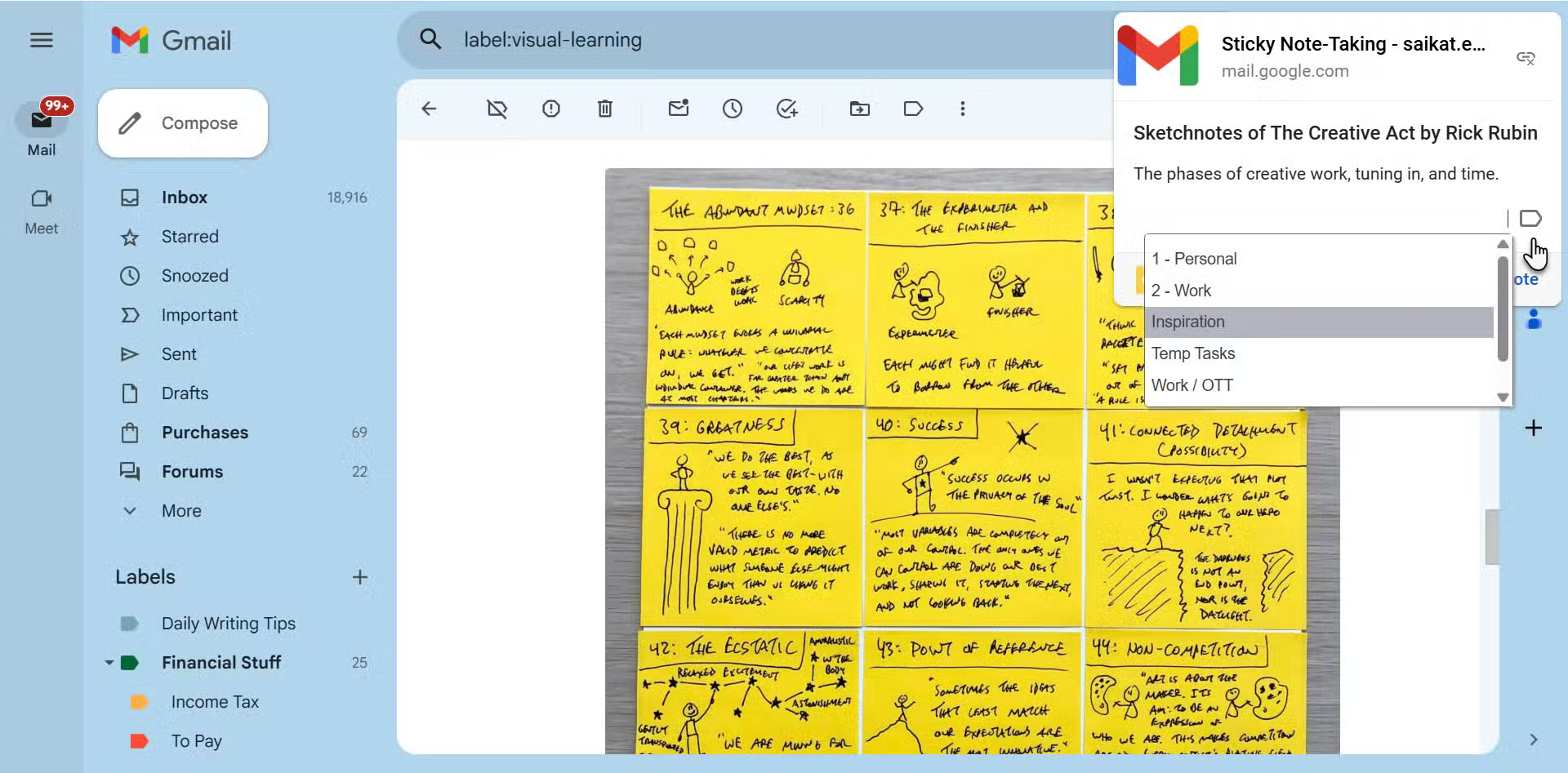Open the yellow sketchnotes image in email
Image resolution: width=1568 pixels, height=773 pixels.
pyautogui.click(x=972, y=461)
